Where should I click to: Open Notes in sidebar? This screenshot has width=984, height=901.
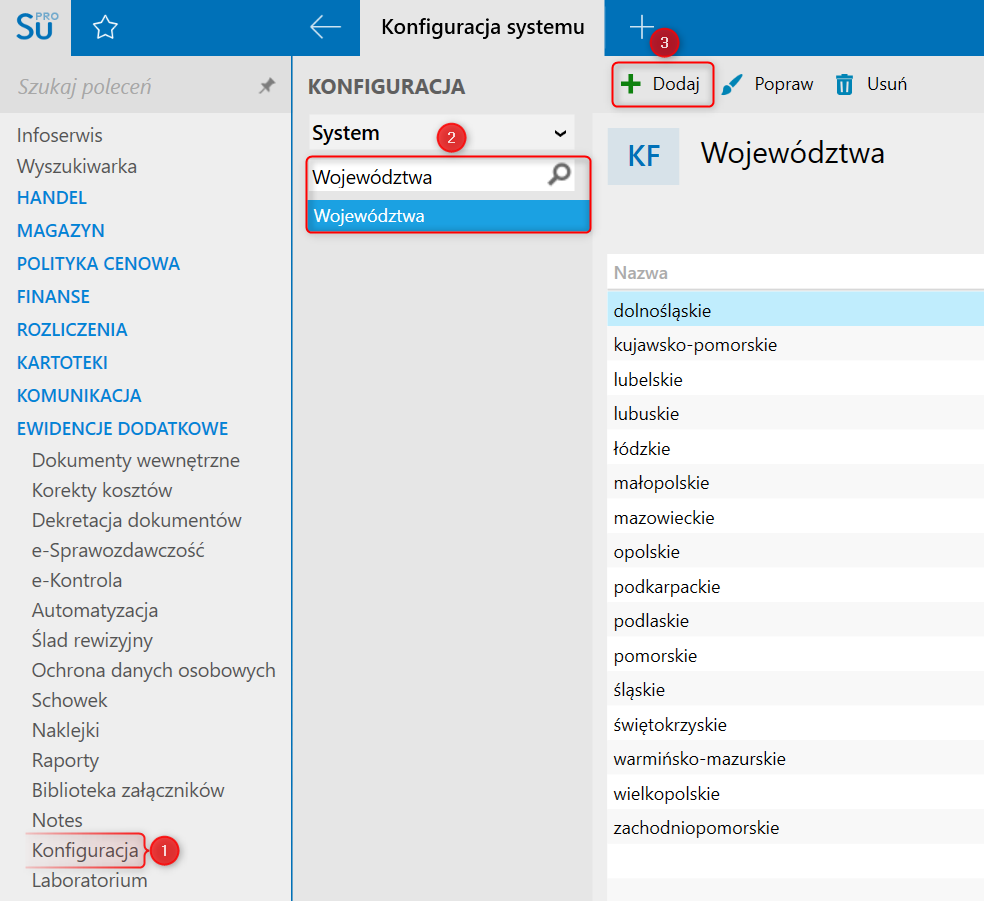(x=57, y=820)
